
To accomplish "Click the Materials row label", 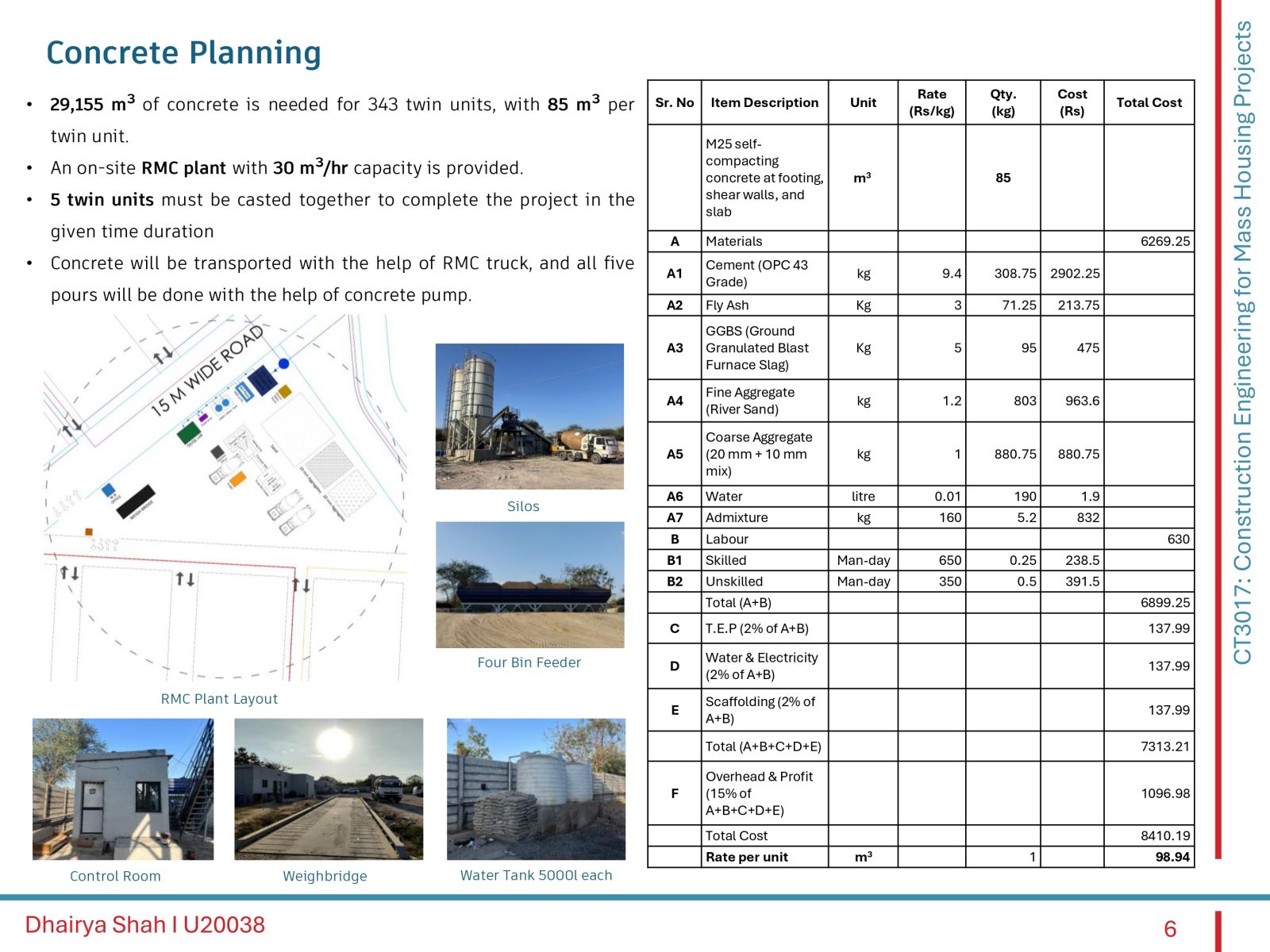I will [x=734, y=241].
